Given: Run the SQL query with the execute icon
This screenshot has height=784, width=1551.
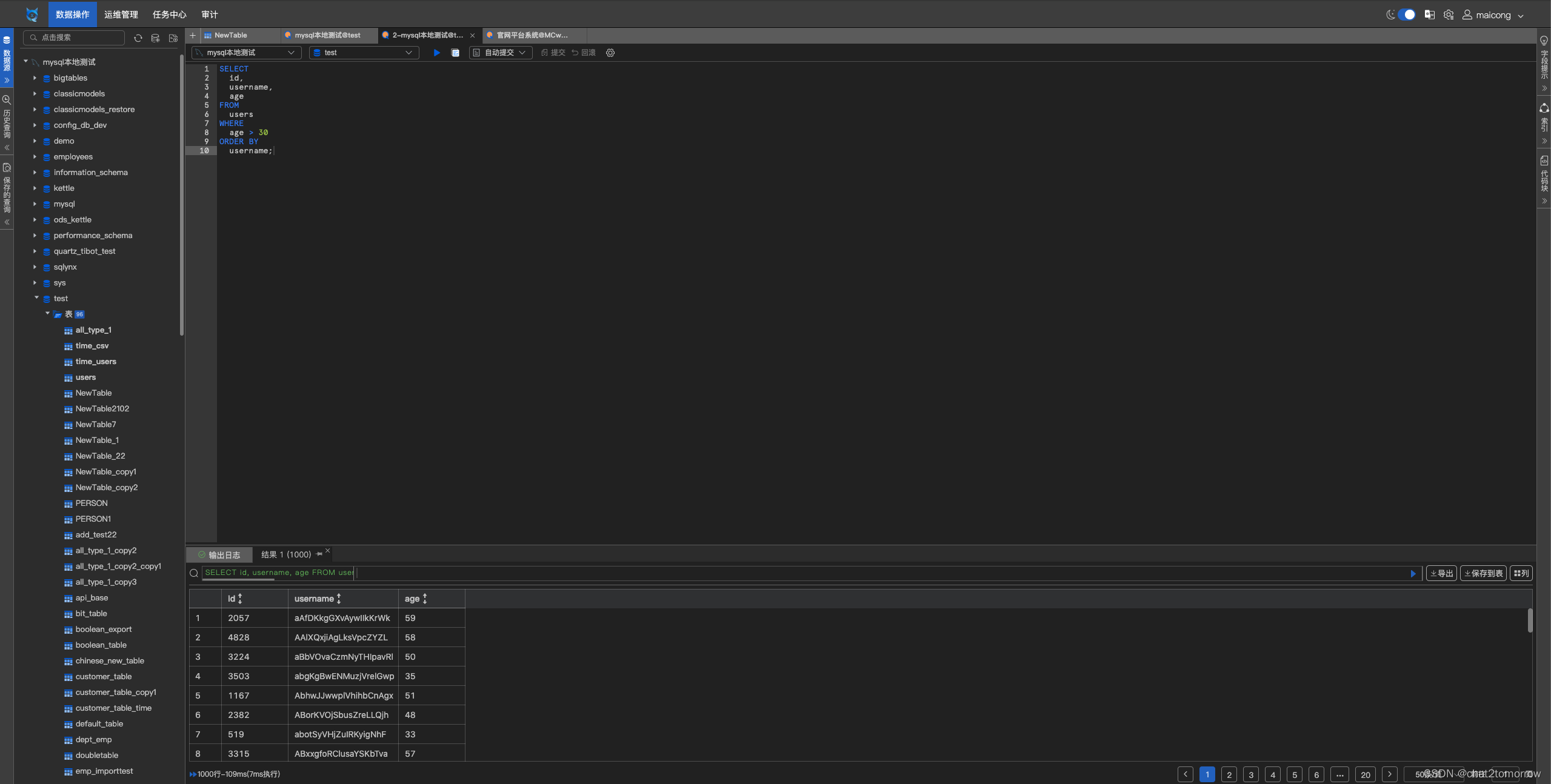Looking at the screenshot, I should 437,53.
